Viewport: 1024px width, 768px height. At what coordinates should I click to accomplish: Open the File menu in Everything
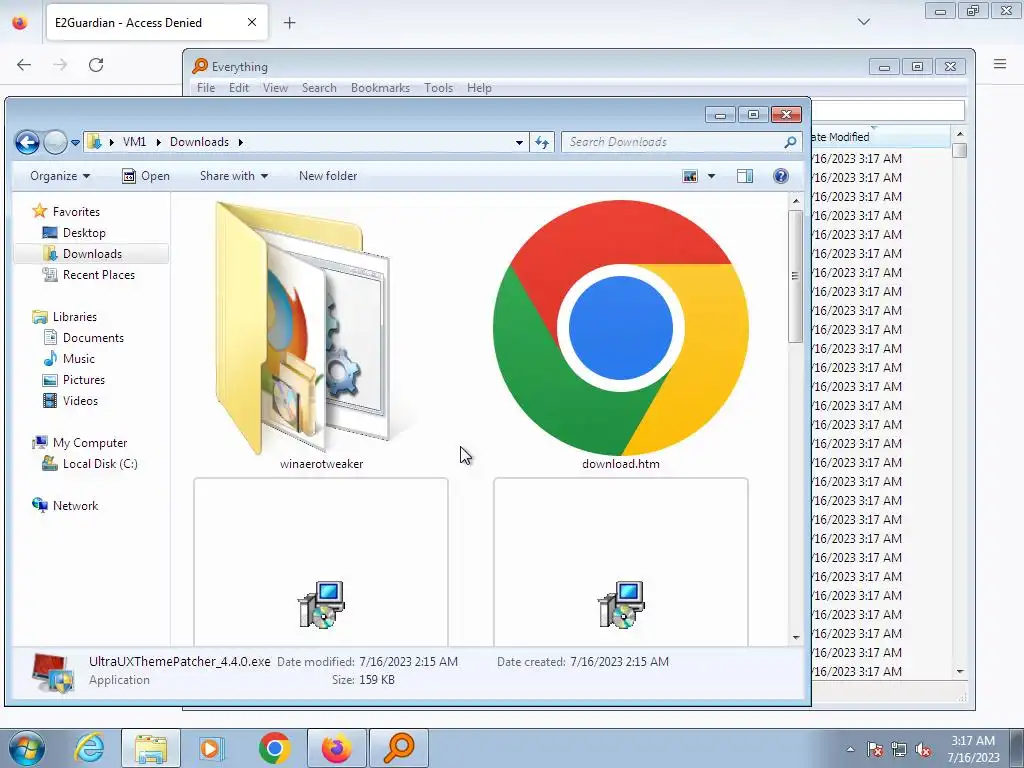[x=206, y=88]
